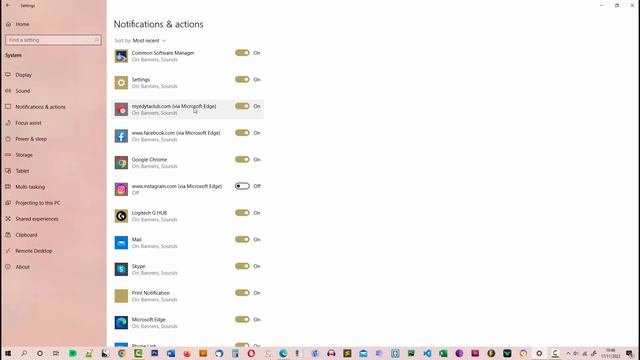
Task: Enable www.instagram.com notifications toggle
Action: pos(242,186)
